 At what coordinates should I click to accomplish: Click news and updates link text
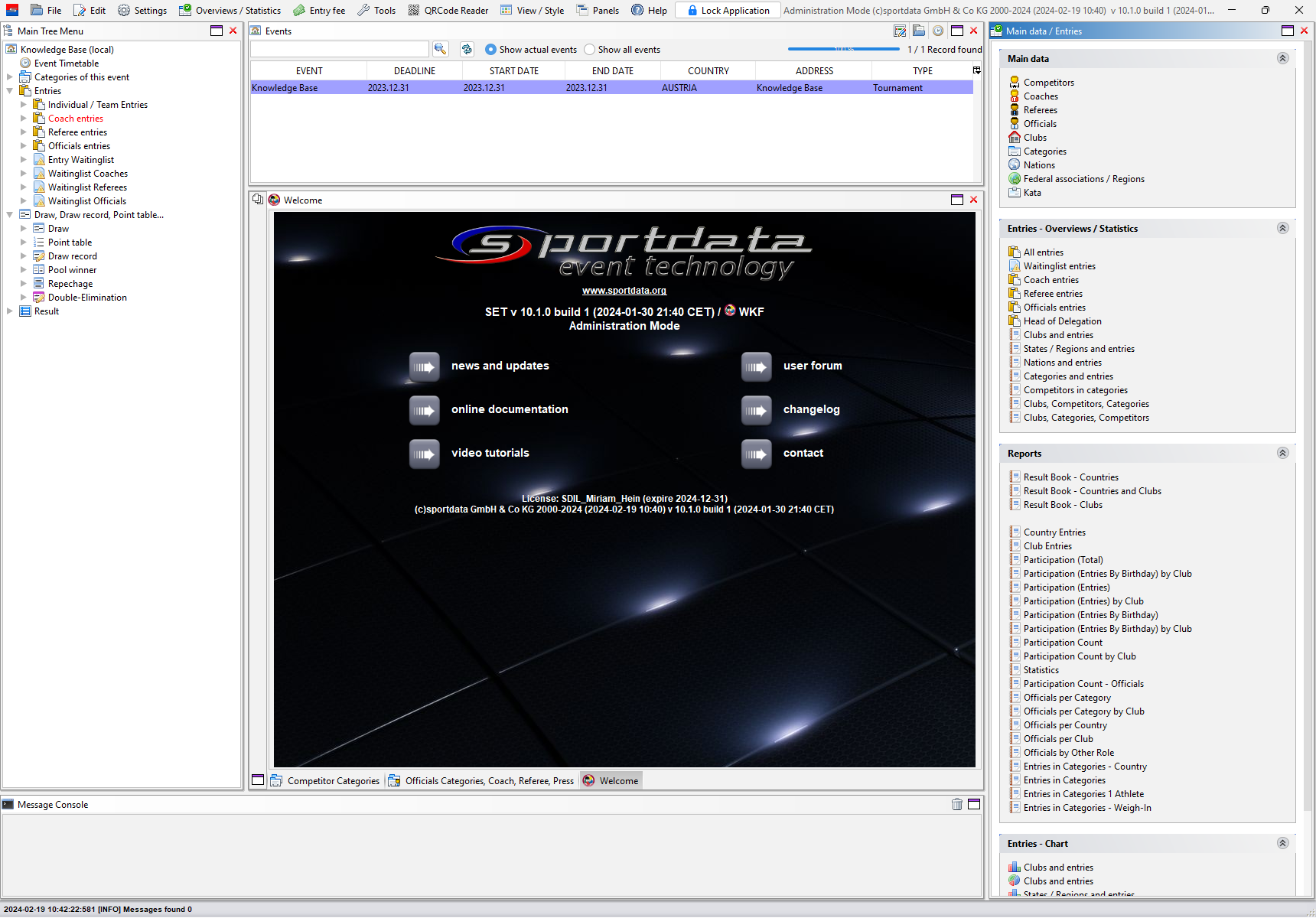500,366
